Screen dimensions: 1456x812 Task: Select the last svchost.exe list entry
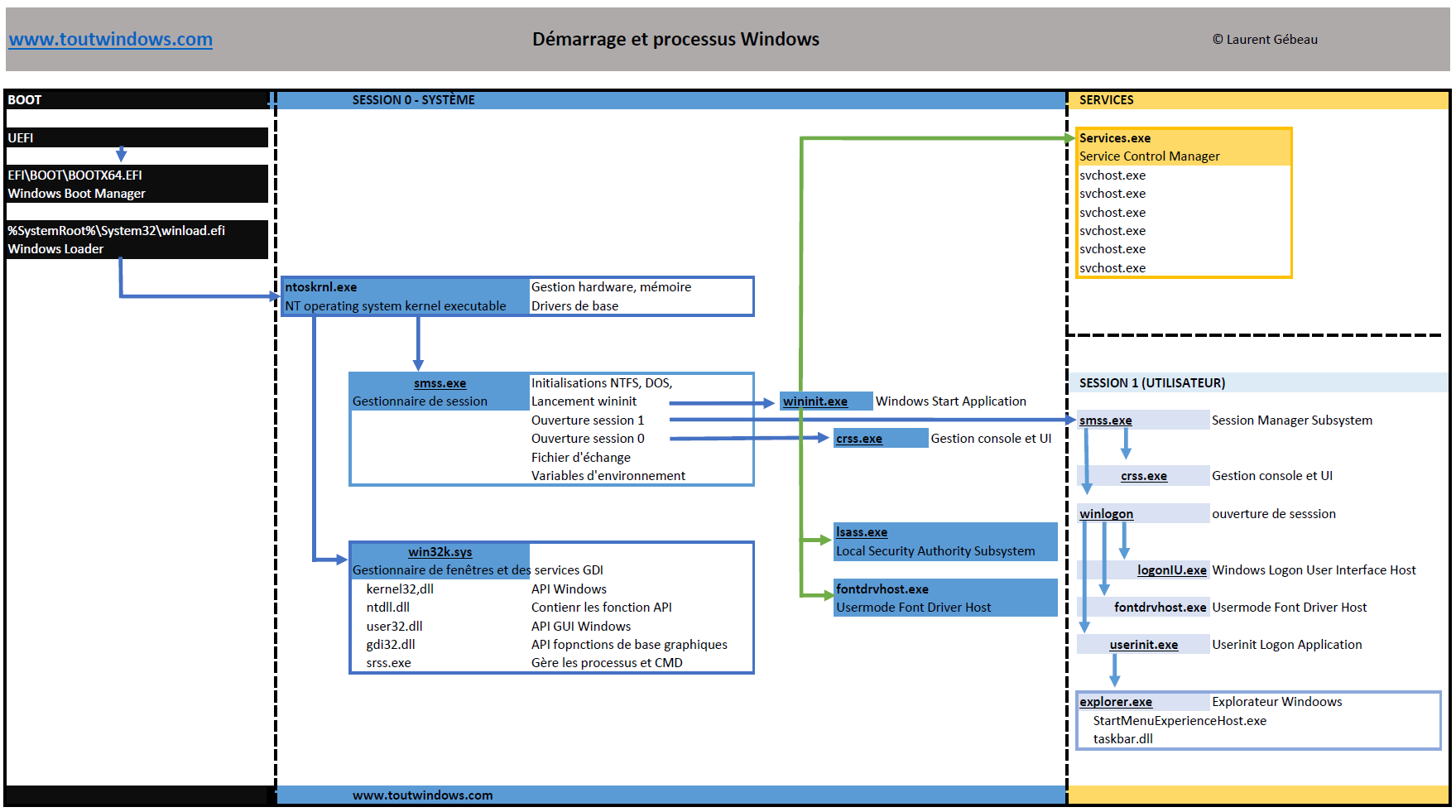(x=1112, y=267)
